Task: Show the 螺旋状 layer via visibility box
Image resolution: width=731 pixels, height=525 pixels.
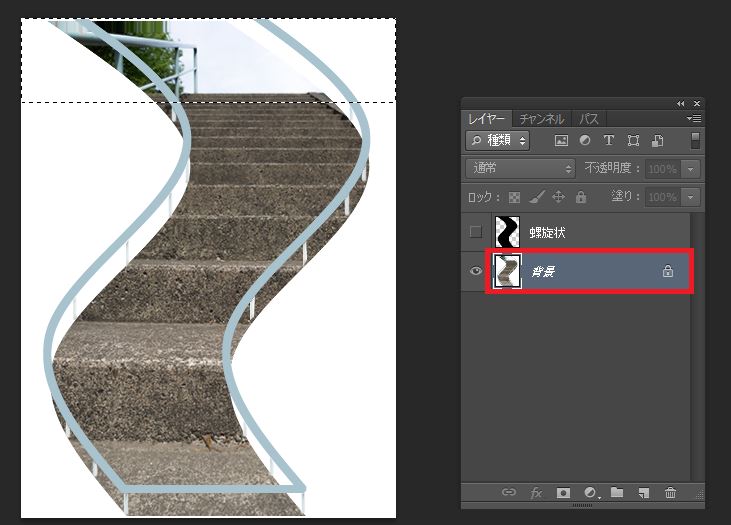Action: 476,233
